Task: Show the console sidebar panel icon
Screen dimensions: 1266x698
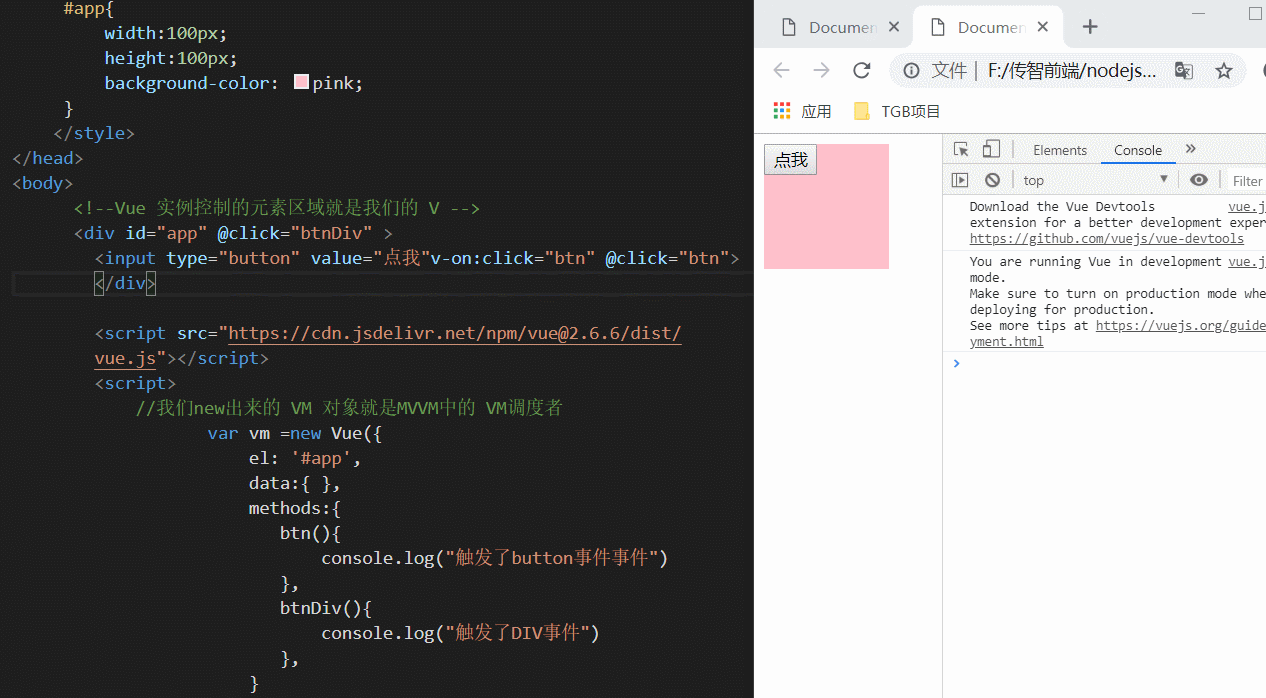Action: point(960,180)
